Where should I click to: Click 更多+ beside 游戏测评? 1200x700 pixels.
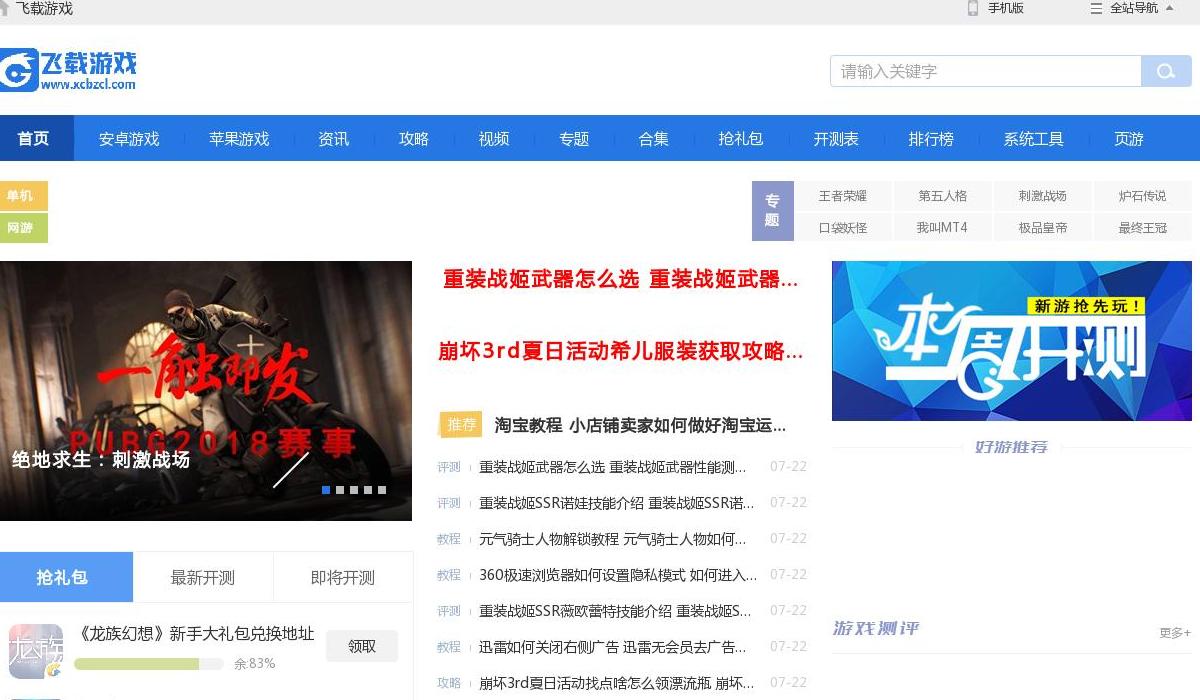point(1175,633)
